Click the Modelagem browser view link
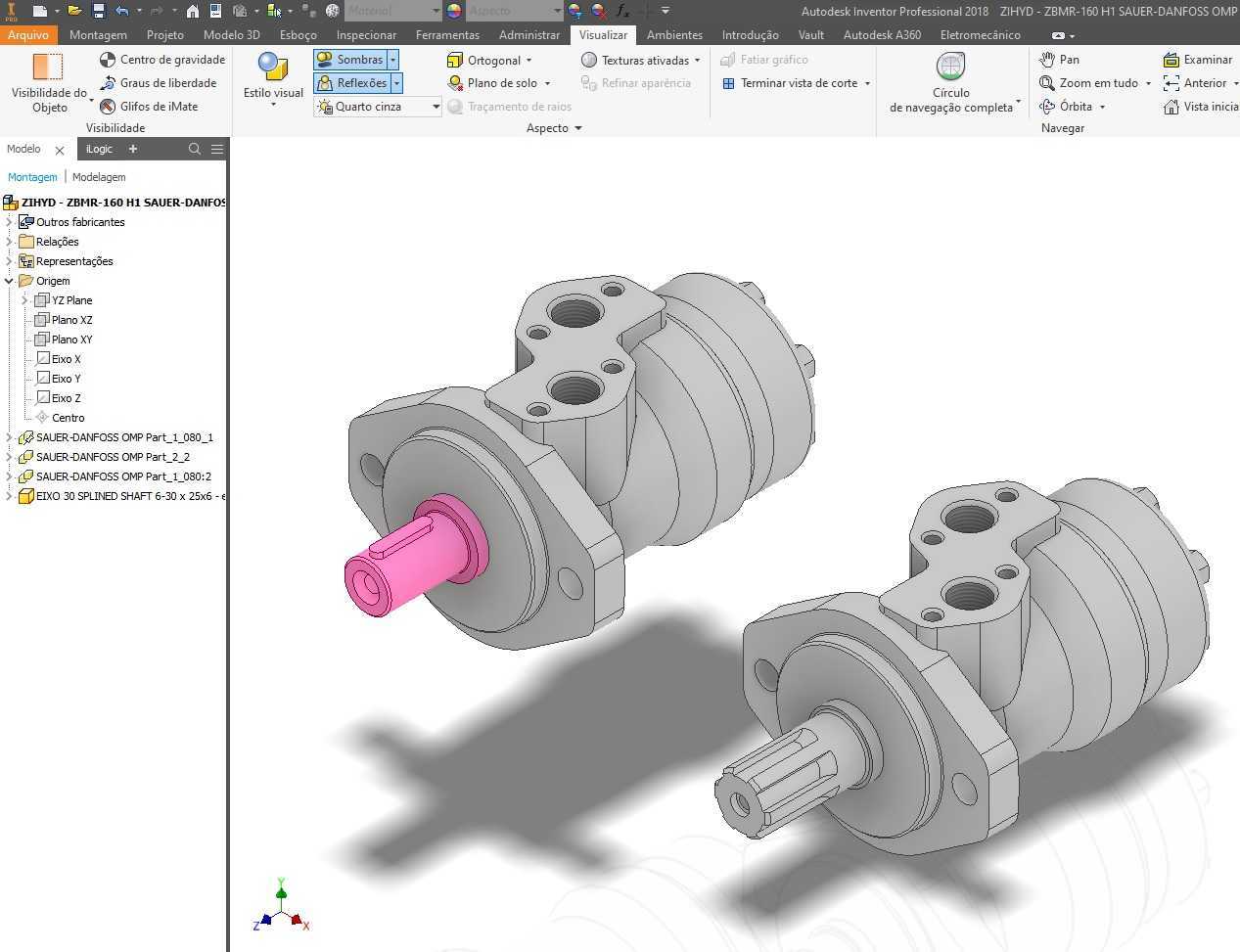Viewport: 1240px width, 952px height. point(99,177)
